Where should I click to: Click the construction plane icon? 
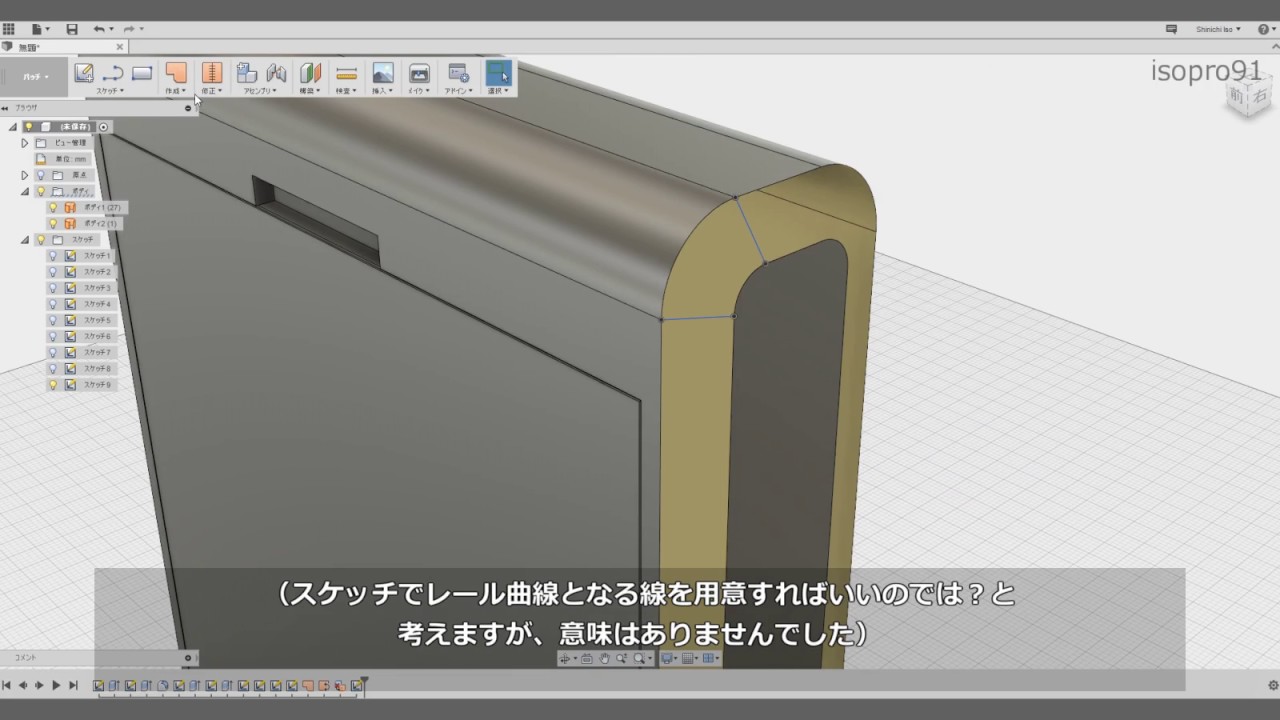click(x=310, y=73)
